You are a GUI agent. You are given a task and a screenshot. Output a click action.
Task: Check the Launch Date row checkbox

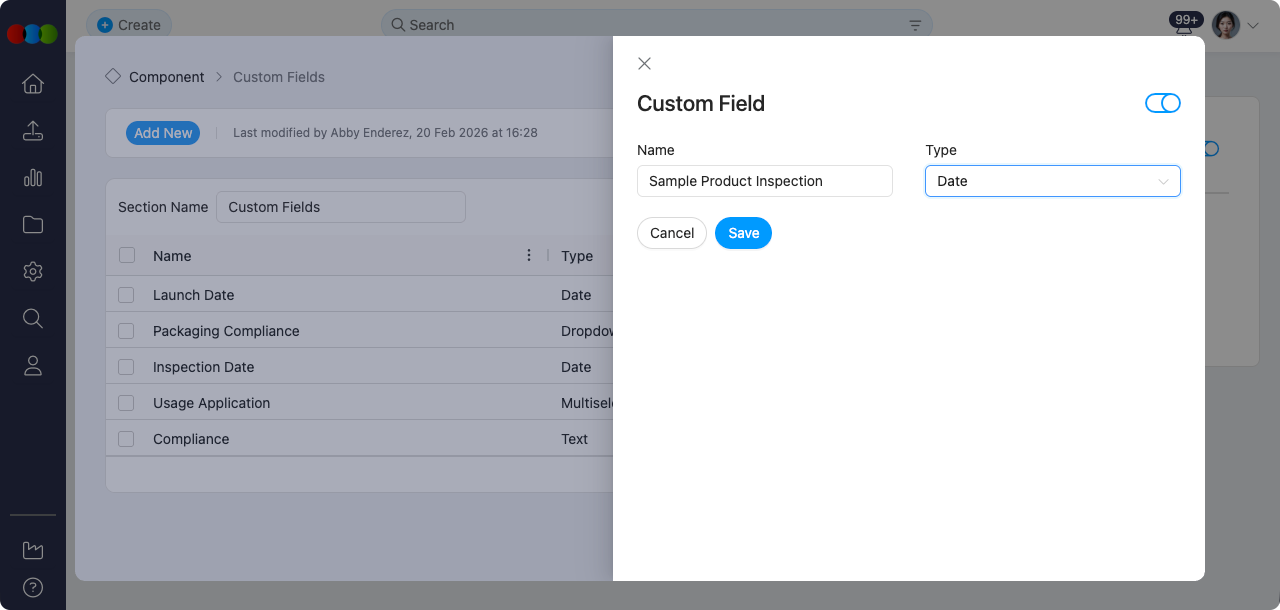(126, 295)
